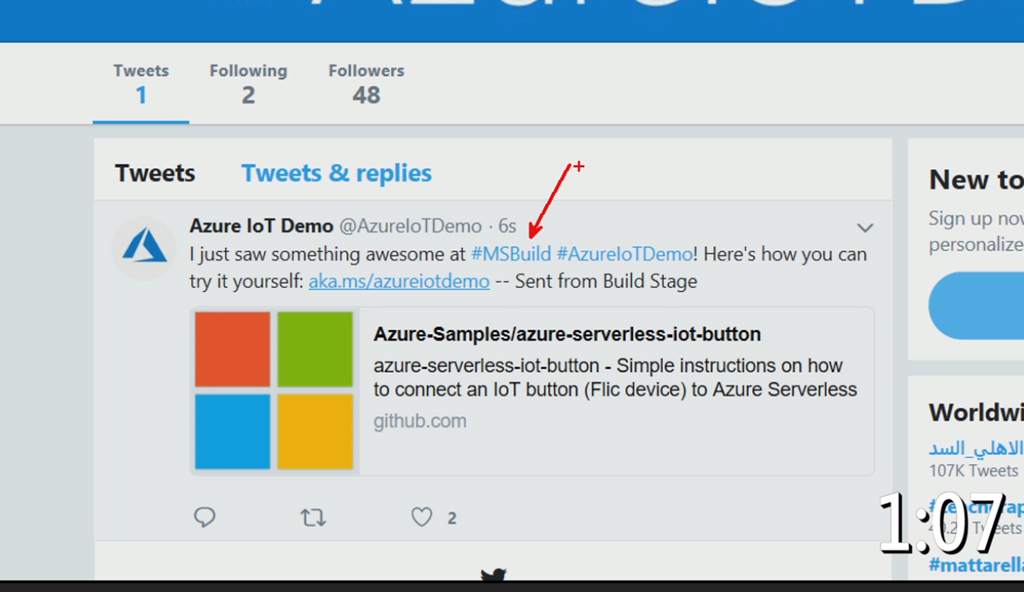This screenshot has width=1024, height=592.
Task: Click the github.com domain text
Action: [x=420, y=421]
